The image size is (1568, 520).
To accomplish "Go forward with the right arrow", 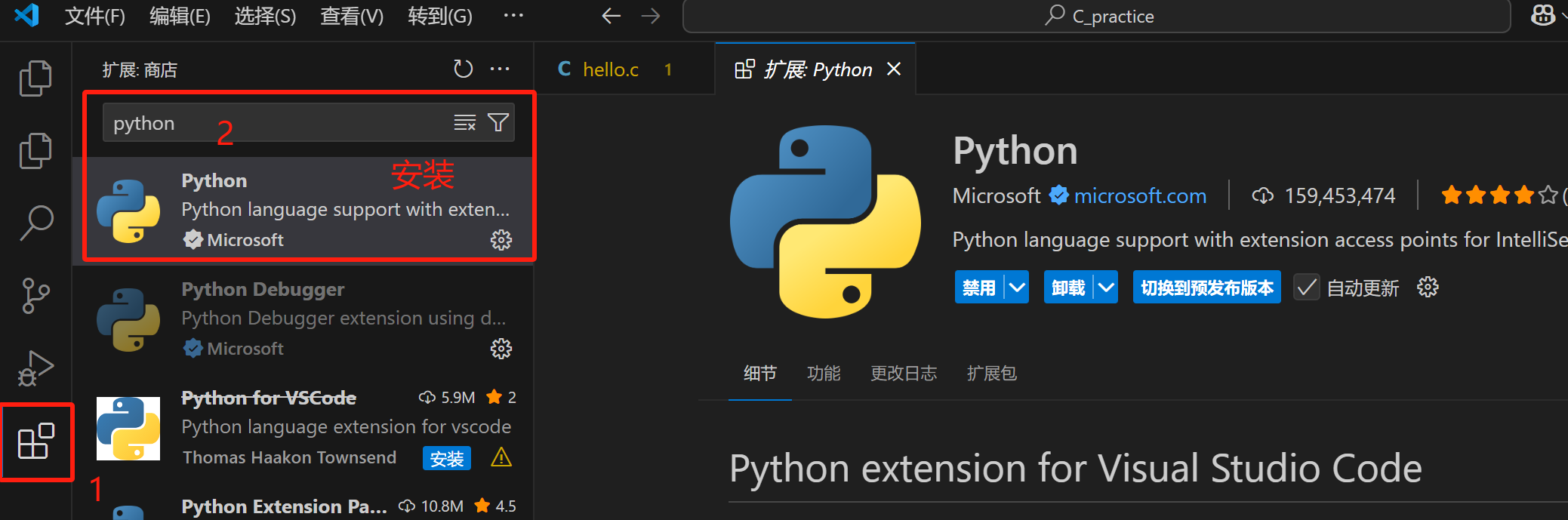I will 650,16.
